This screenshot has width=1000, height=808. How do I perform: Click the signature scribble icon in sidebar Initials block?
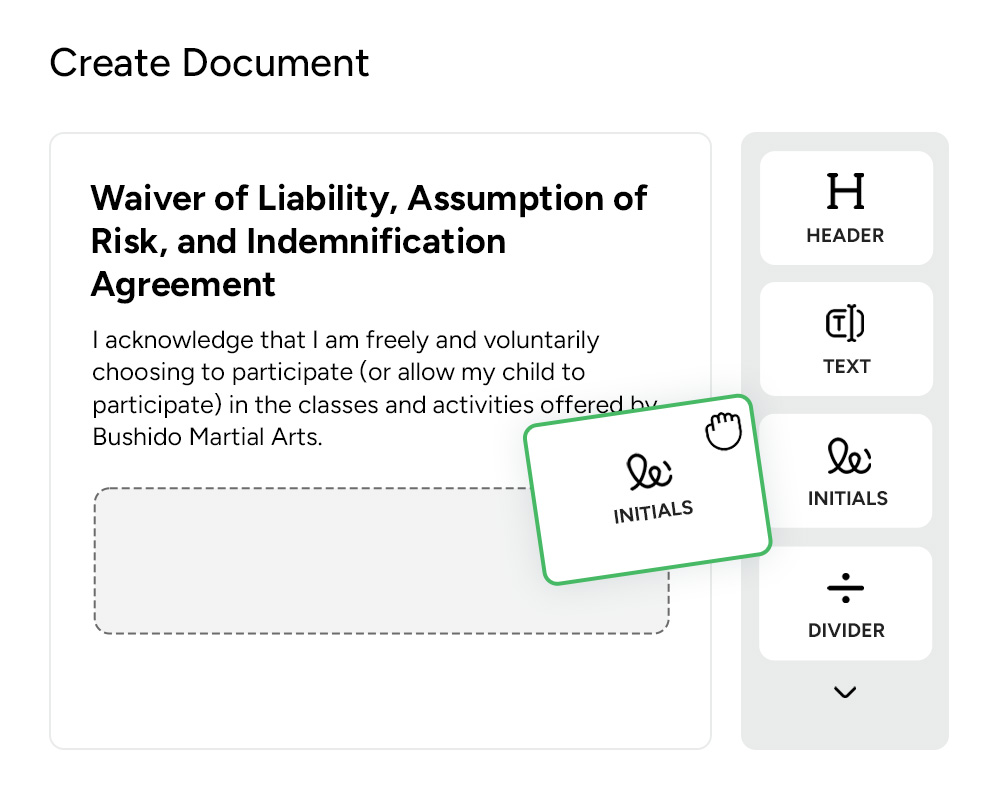click(x=848, y=457)
